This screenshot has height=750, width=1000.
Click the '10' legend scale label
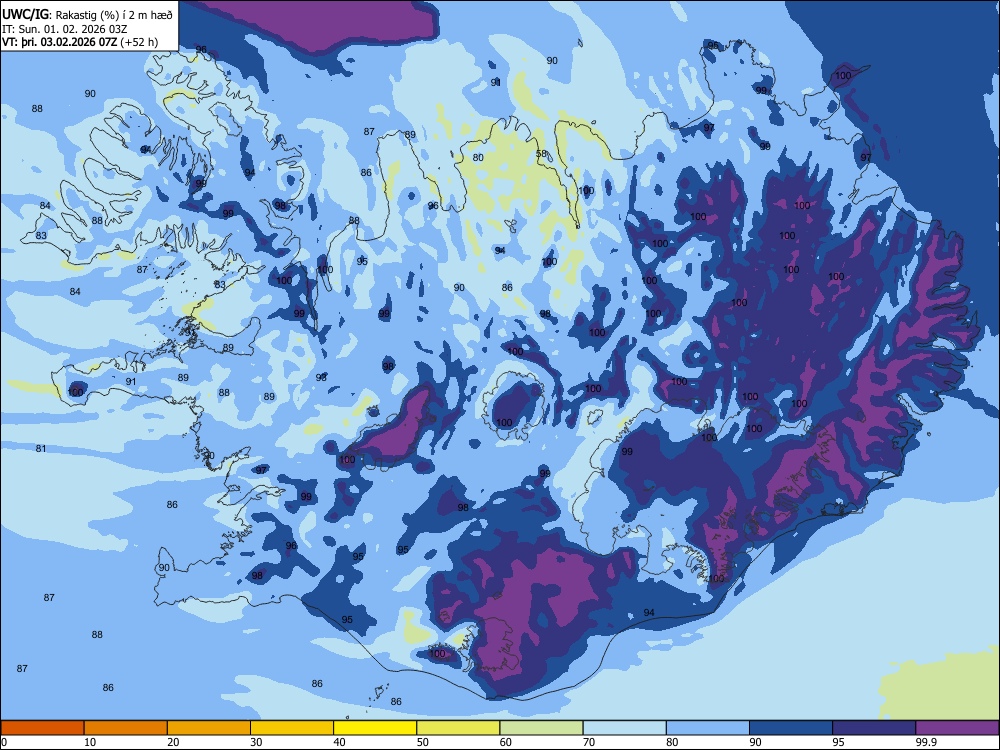90,742
